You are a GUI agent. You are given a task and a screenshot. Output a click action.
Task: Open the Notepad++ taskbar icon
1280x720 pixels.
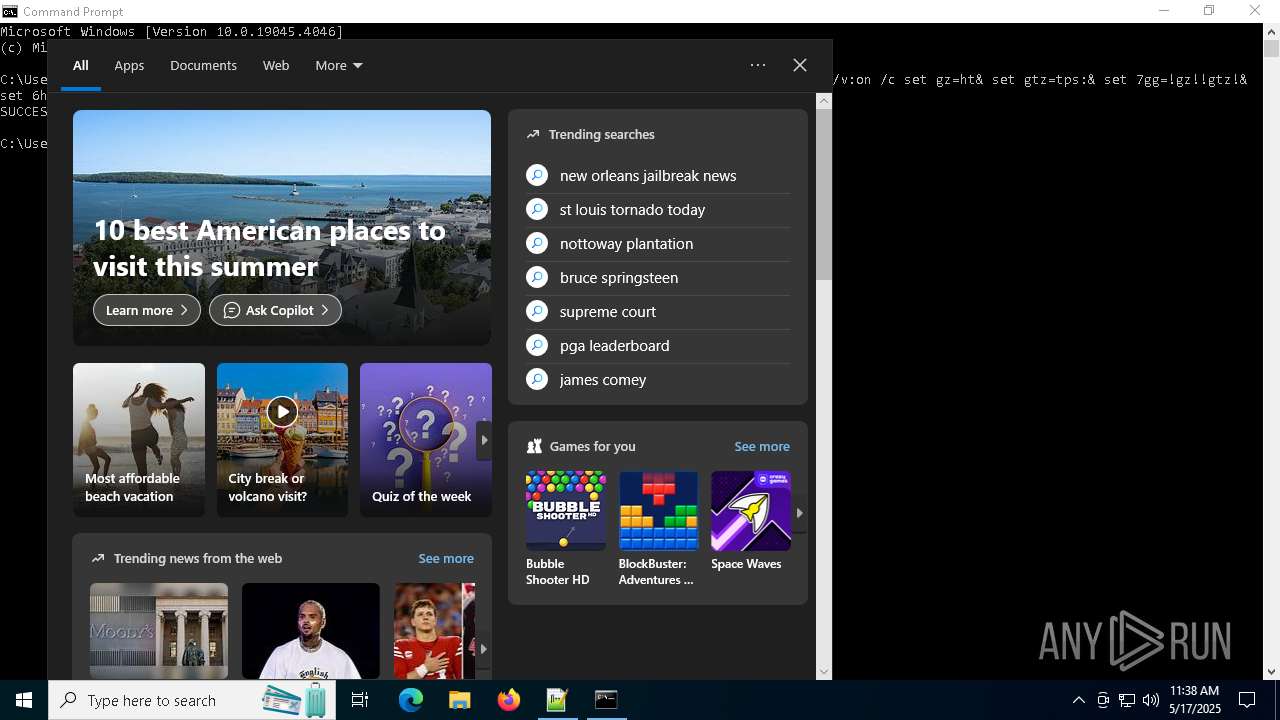point(557,700)
